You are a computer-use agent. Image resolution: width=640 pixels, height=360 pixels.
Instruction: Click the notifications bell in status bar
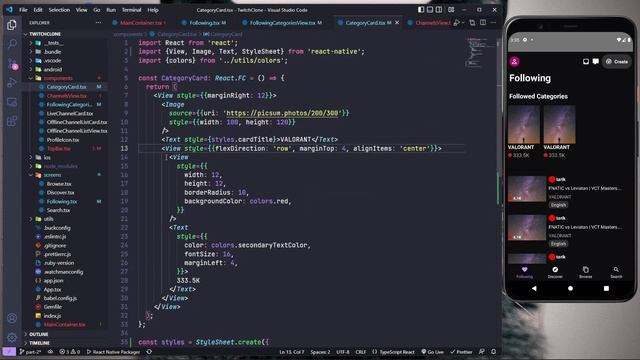(x=493, y=352)
